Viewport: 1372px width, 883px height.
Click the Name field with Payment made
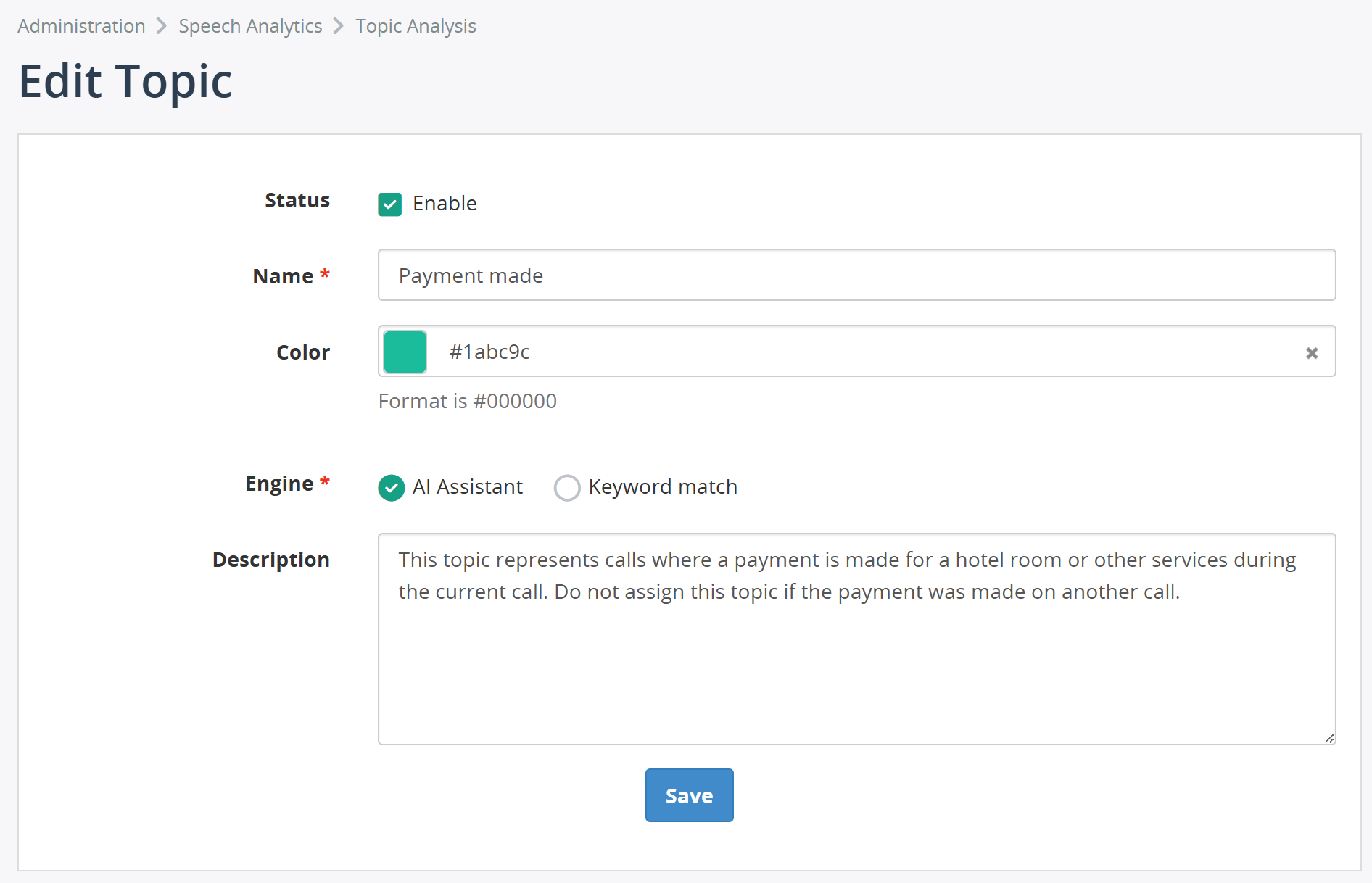[x=856, y=275]
